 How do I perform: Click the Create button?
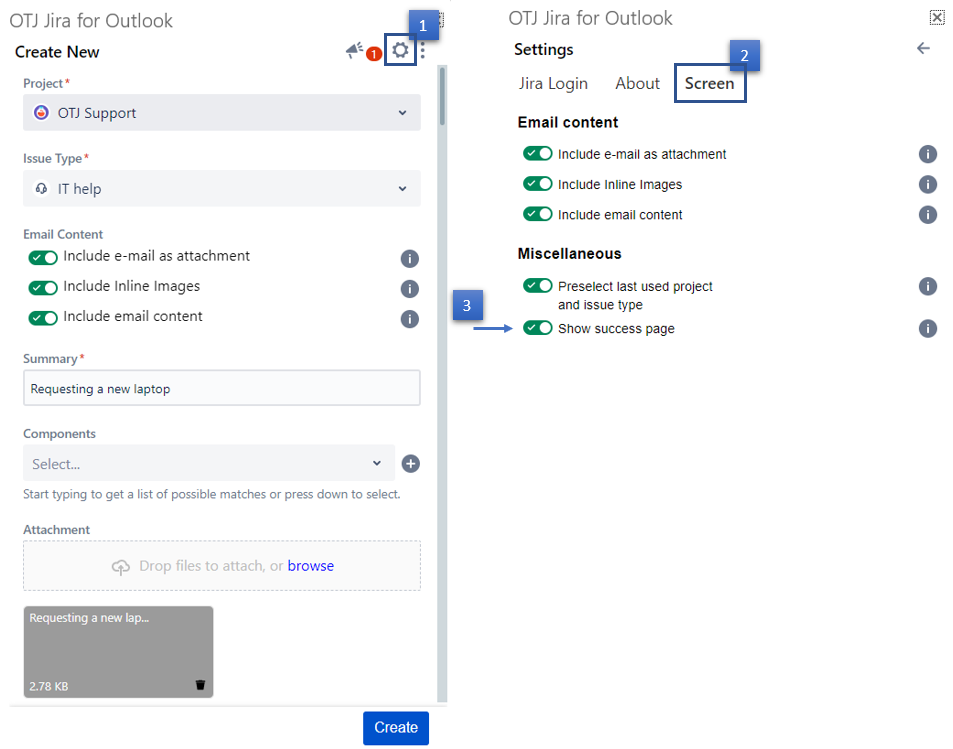395,728
